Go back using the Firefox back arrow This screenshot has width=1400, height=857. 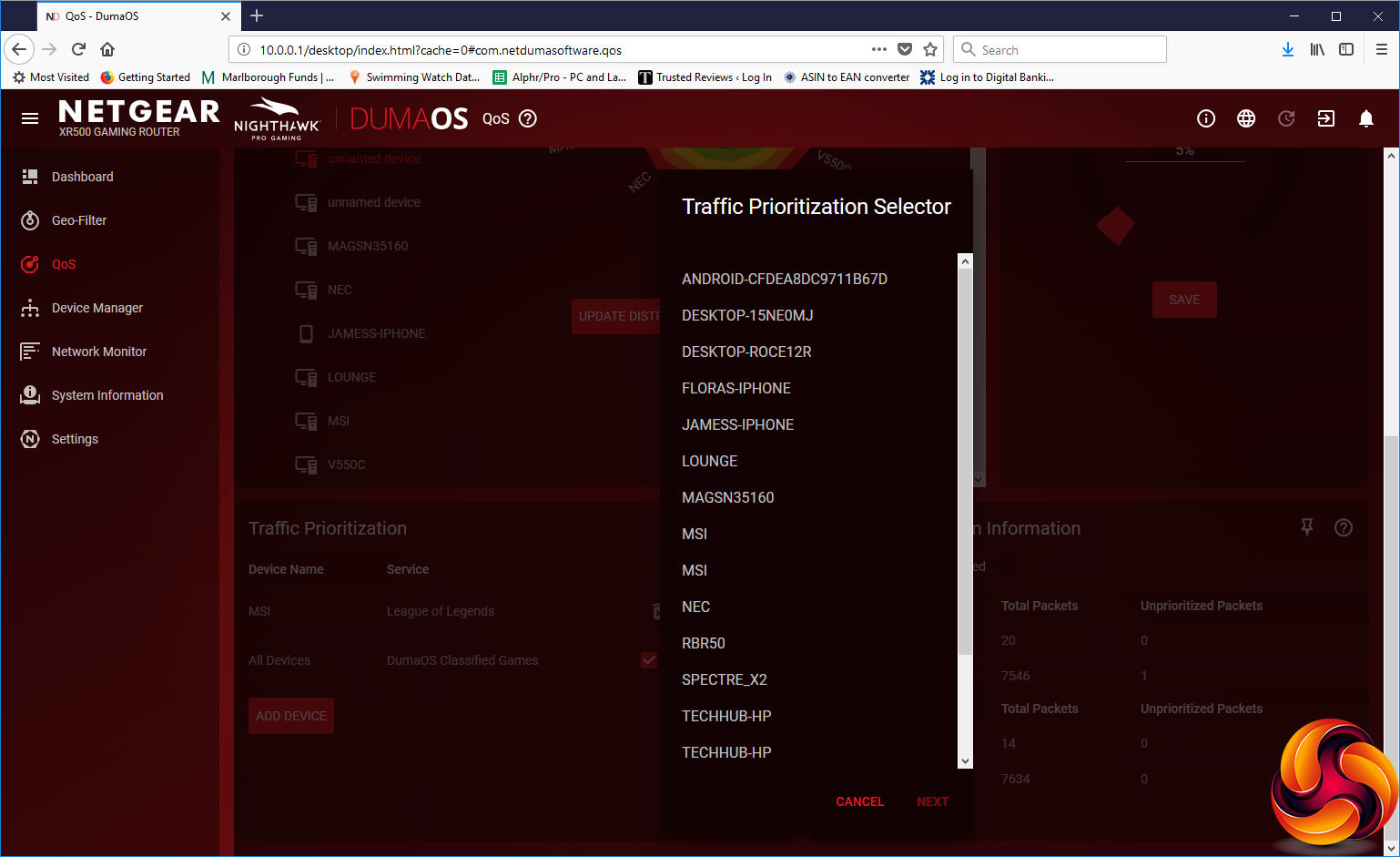pyautogui.click(x=19, y=49)
